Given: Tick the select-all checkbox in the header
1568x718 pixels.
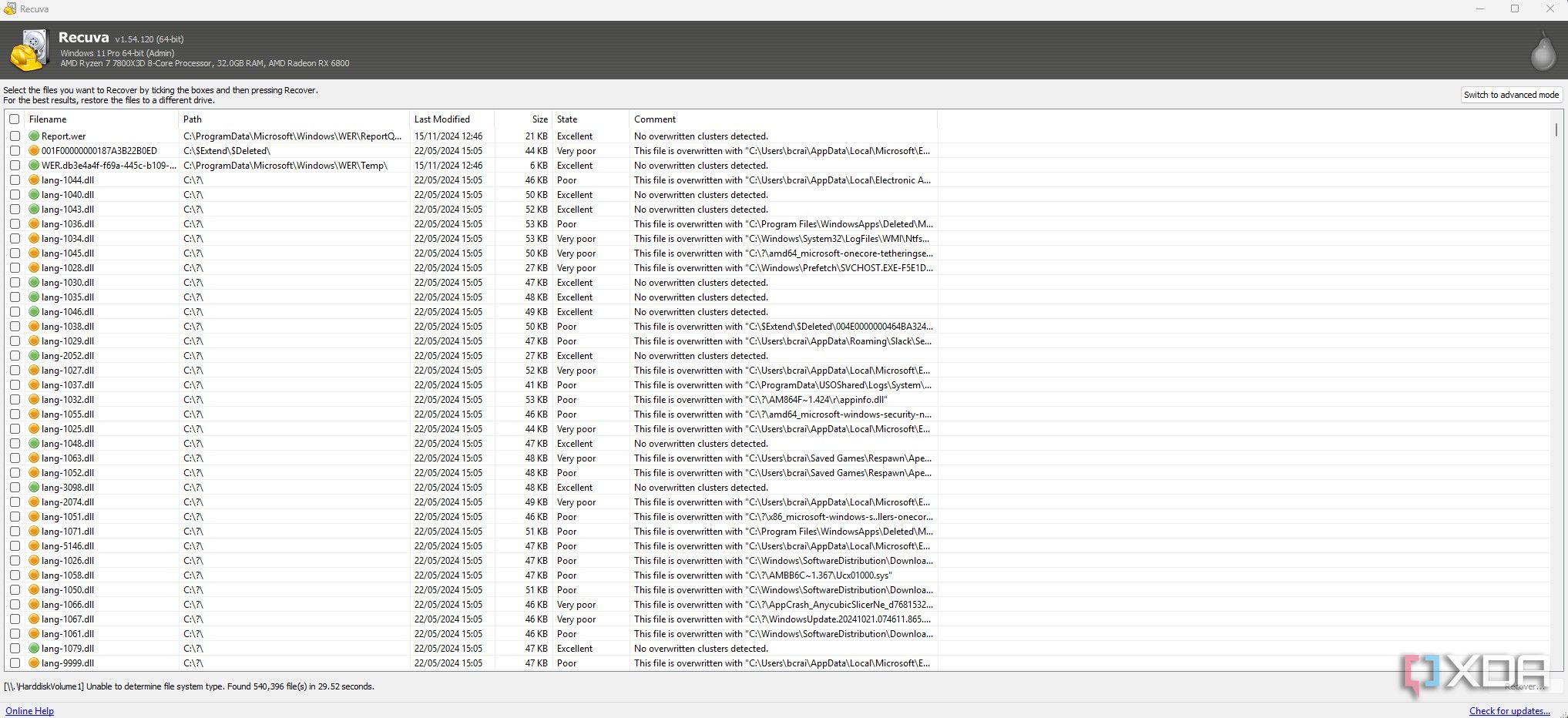Looking at the screenshot, I should (x=14, y=119).
